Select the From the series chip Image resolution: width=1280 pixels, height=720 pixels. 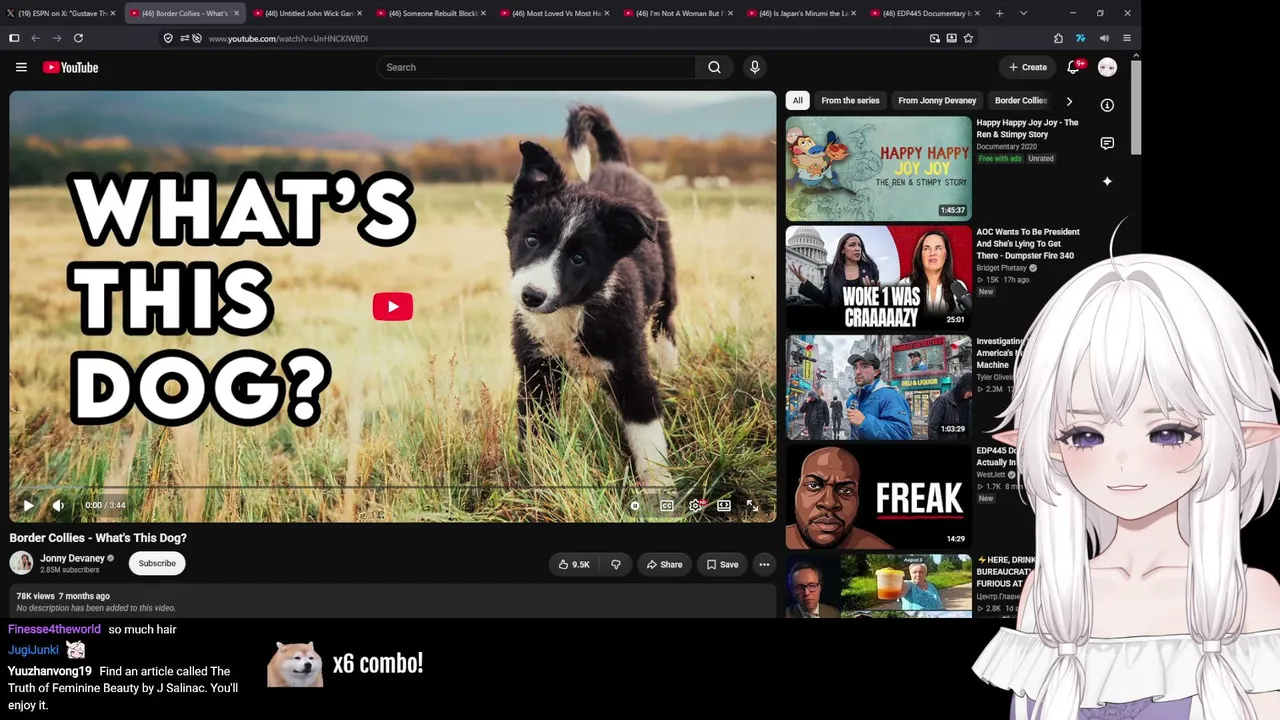coord(850,100)
